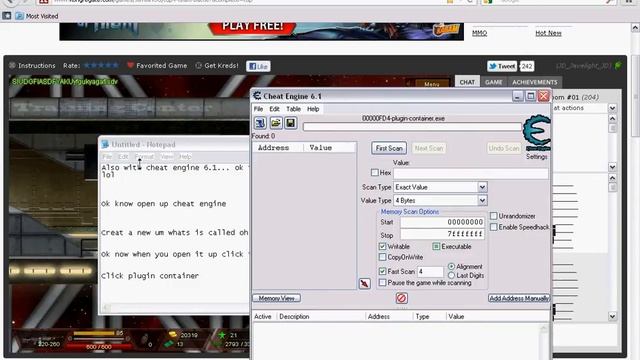Switch to the CHAT tab
The height and width of the screenshot is (360, 640).
pos(467,82)
